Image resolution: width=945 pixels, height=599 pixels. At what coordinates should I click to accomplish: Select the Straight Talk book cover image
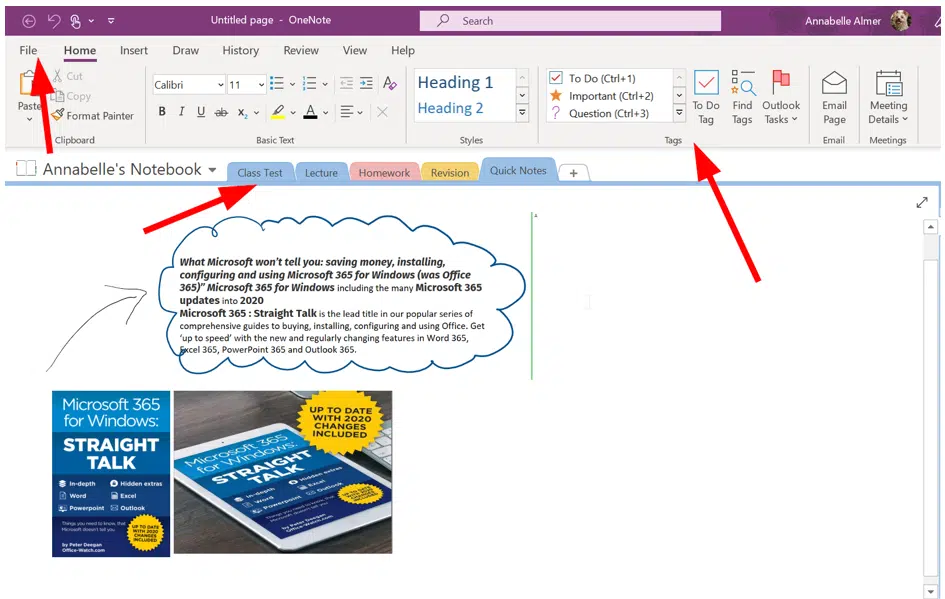pos(111,474)
